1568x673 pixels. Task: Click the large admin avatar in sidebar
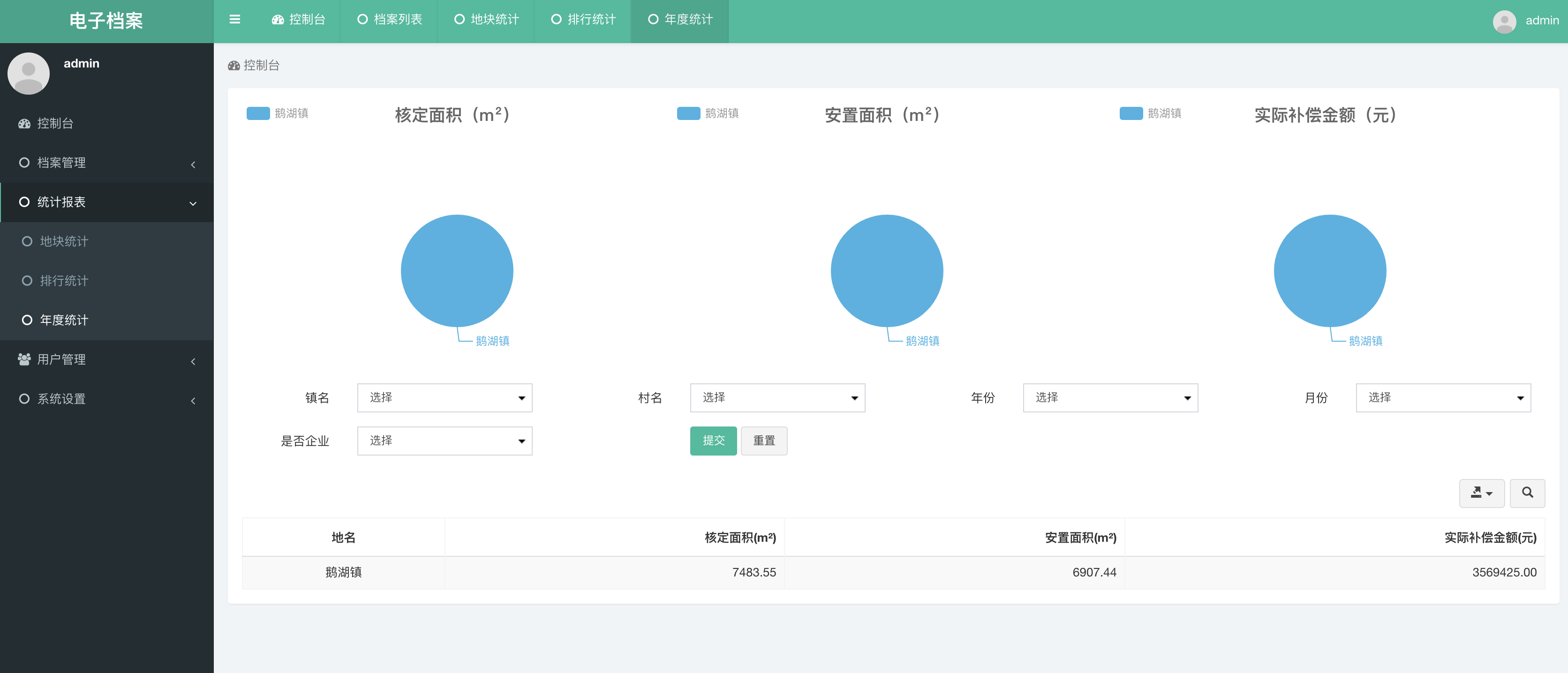[29, 73]
